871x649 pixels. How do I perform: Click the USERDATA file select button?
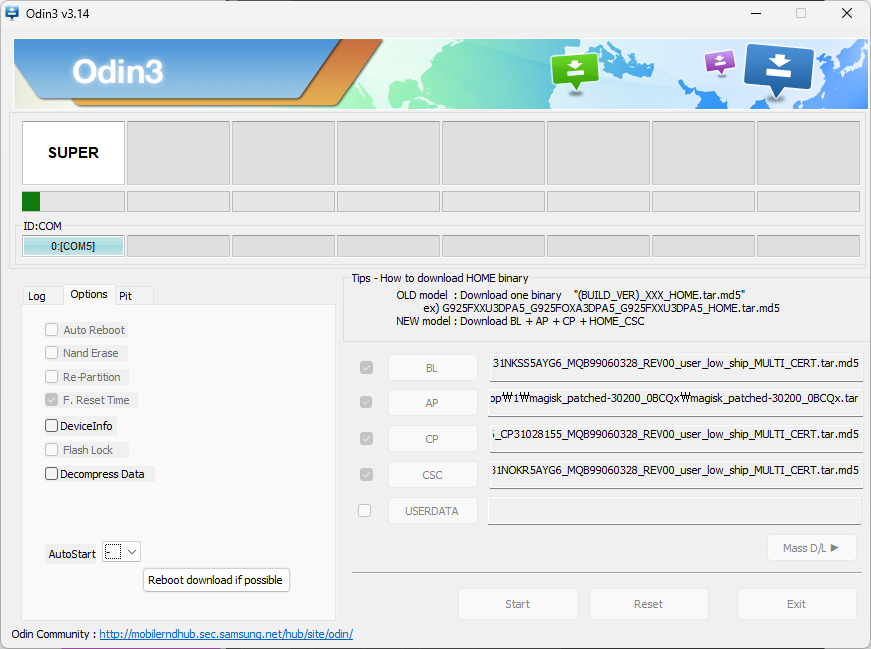(432, 511)
